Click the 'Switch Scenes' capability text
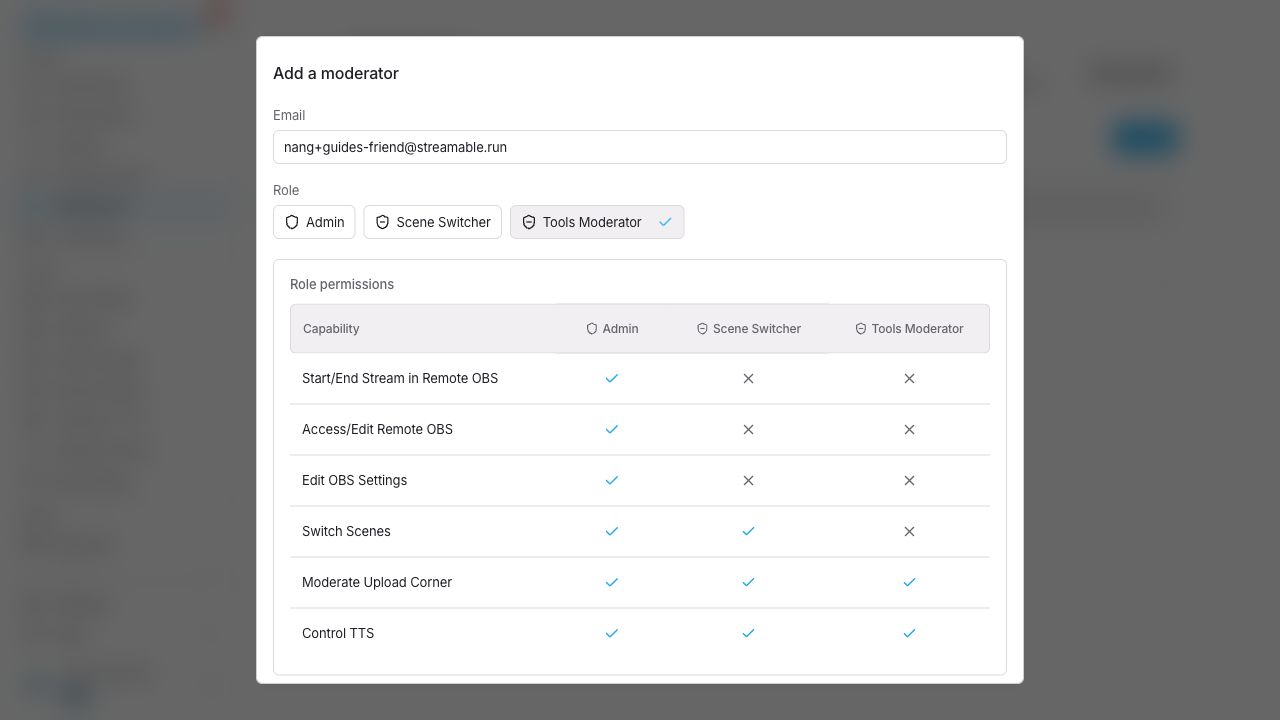The width and height of the screenshot is (1280, 720). [x=346, y=532]
